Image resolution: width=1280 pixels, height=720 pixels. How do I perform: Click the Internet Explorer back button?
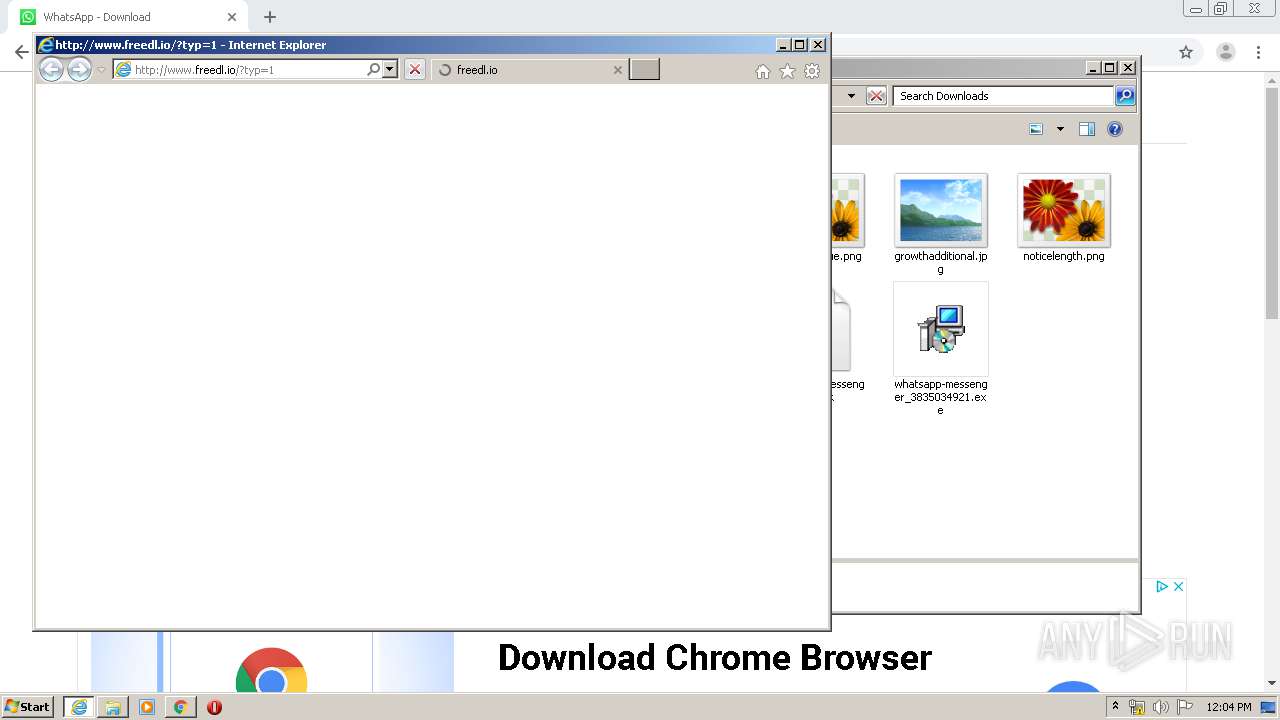point(51,69)
